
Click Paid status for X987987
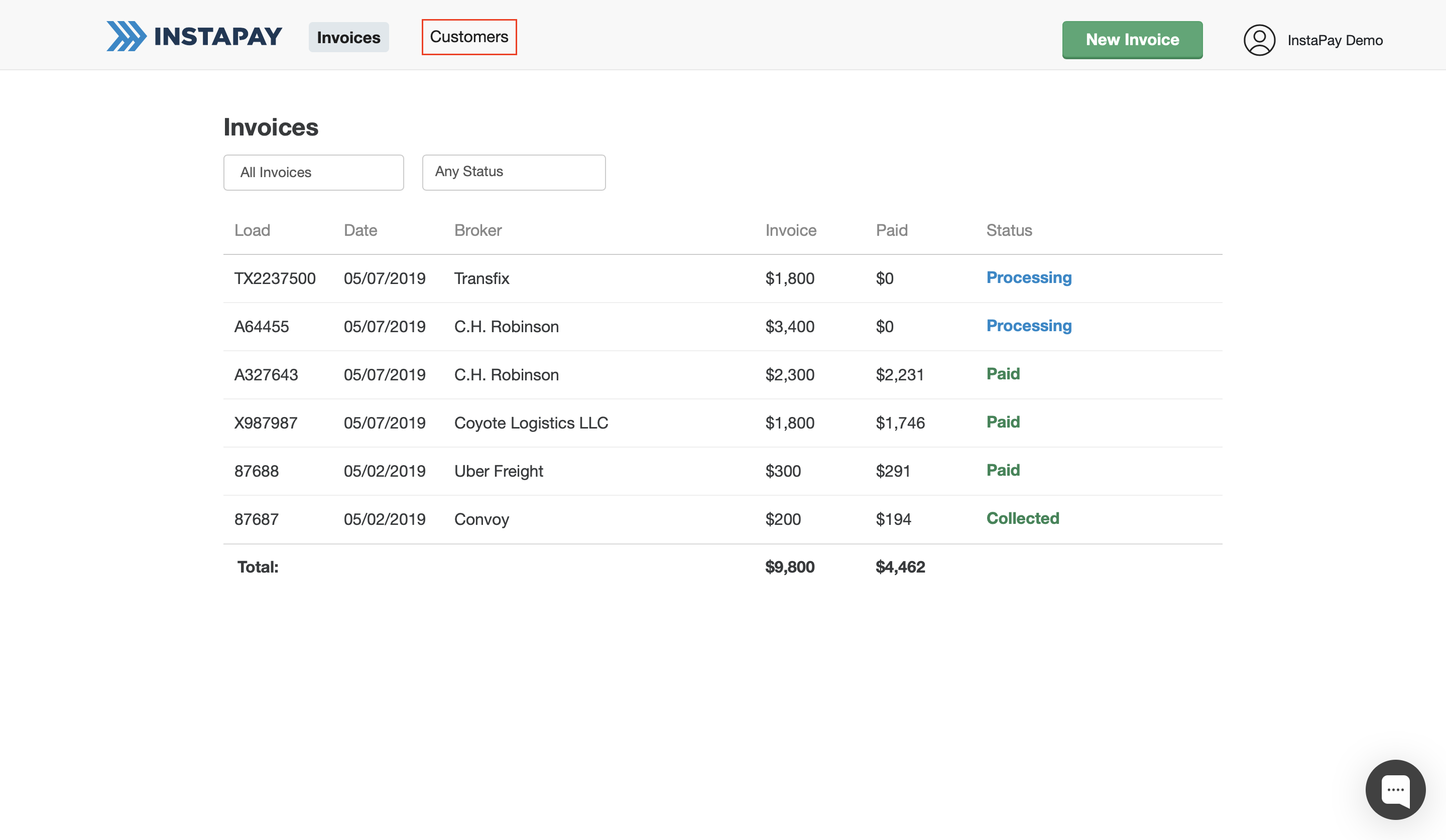pos(1003,422)
